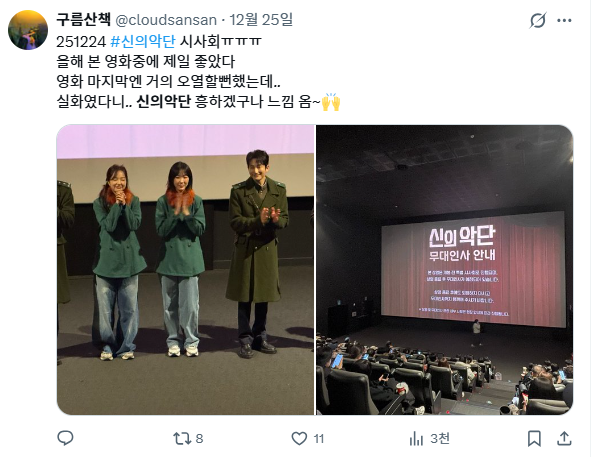Click the share upload icon
The height and width of the screenshot is (457, 594).
564,438
